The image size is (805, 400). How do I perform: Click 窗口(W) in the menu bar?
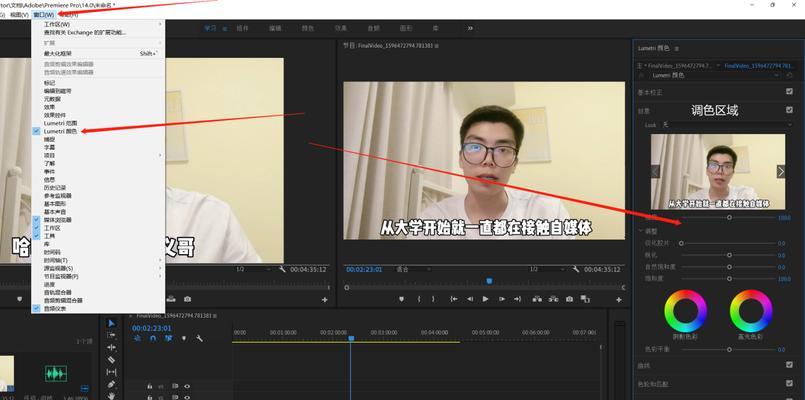(44, 15)
